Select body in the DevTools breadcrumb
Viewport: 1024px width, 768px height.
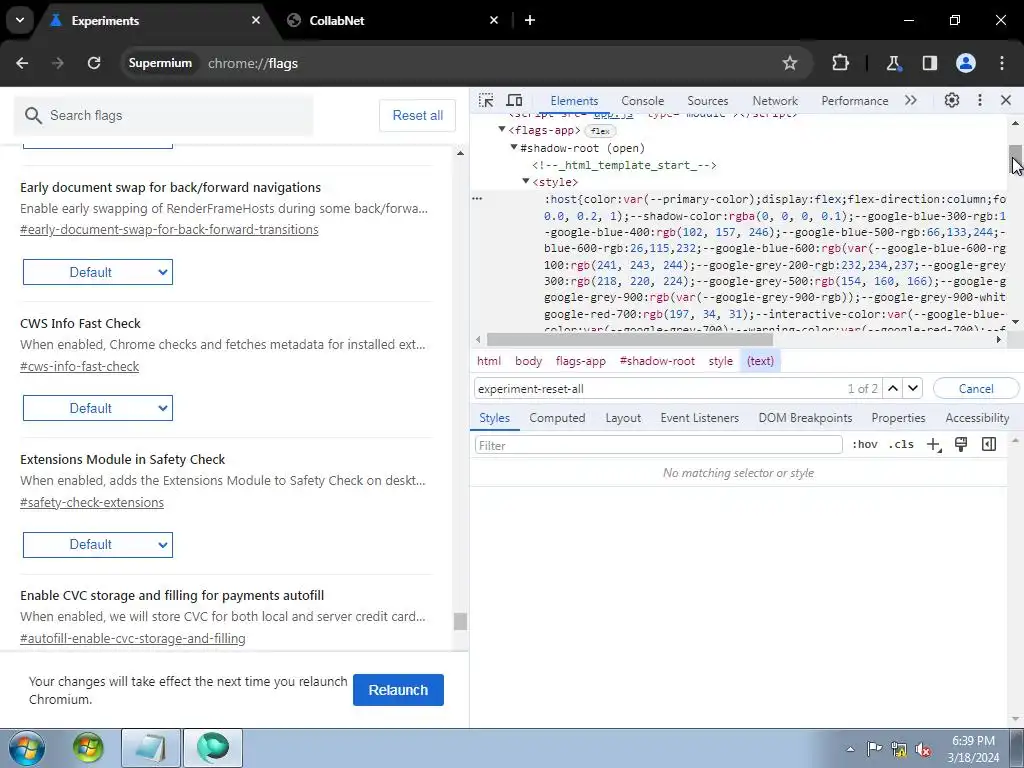(528, 361)
